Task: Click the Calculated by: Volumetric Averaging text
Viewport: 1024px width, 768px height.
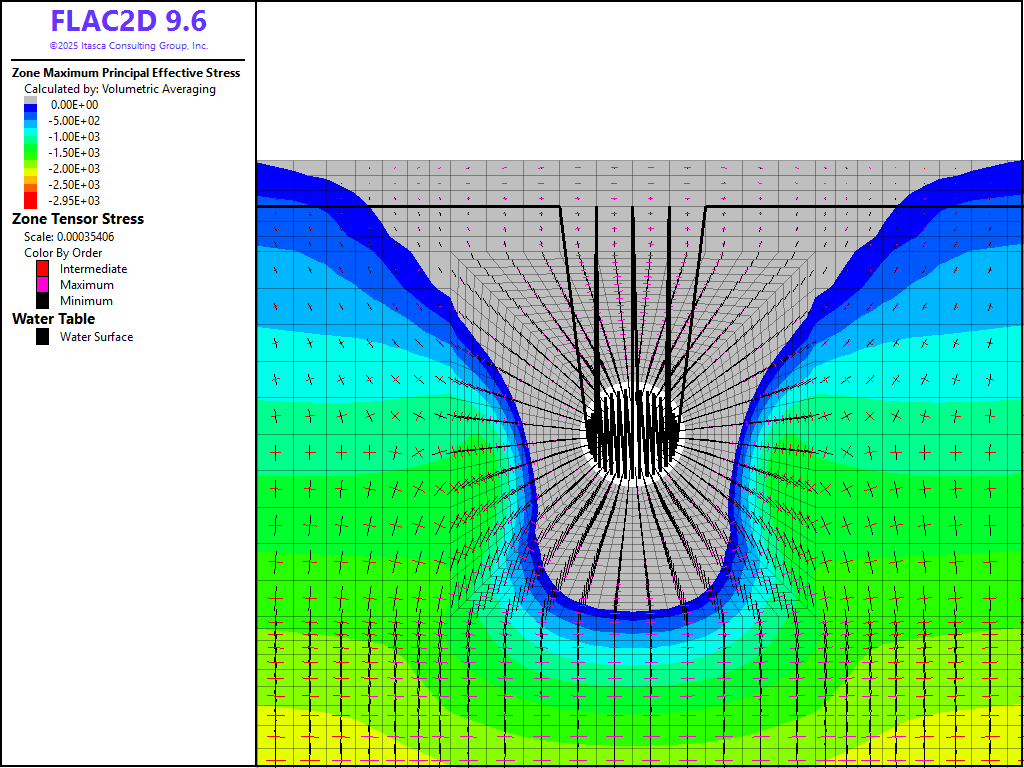Action: click(120, 89)
